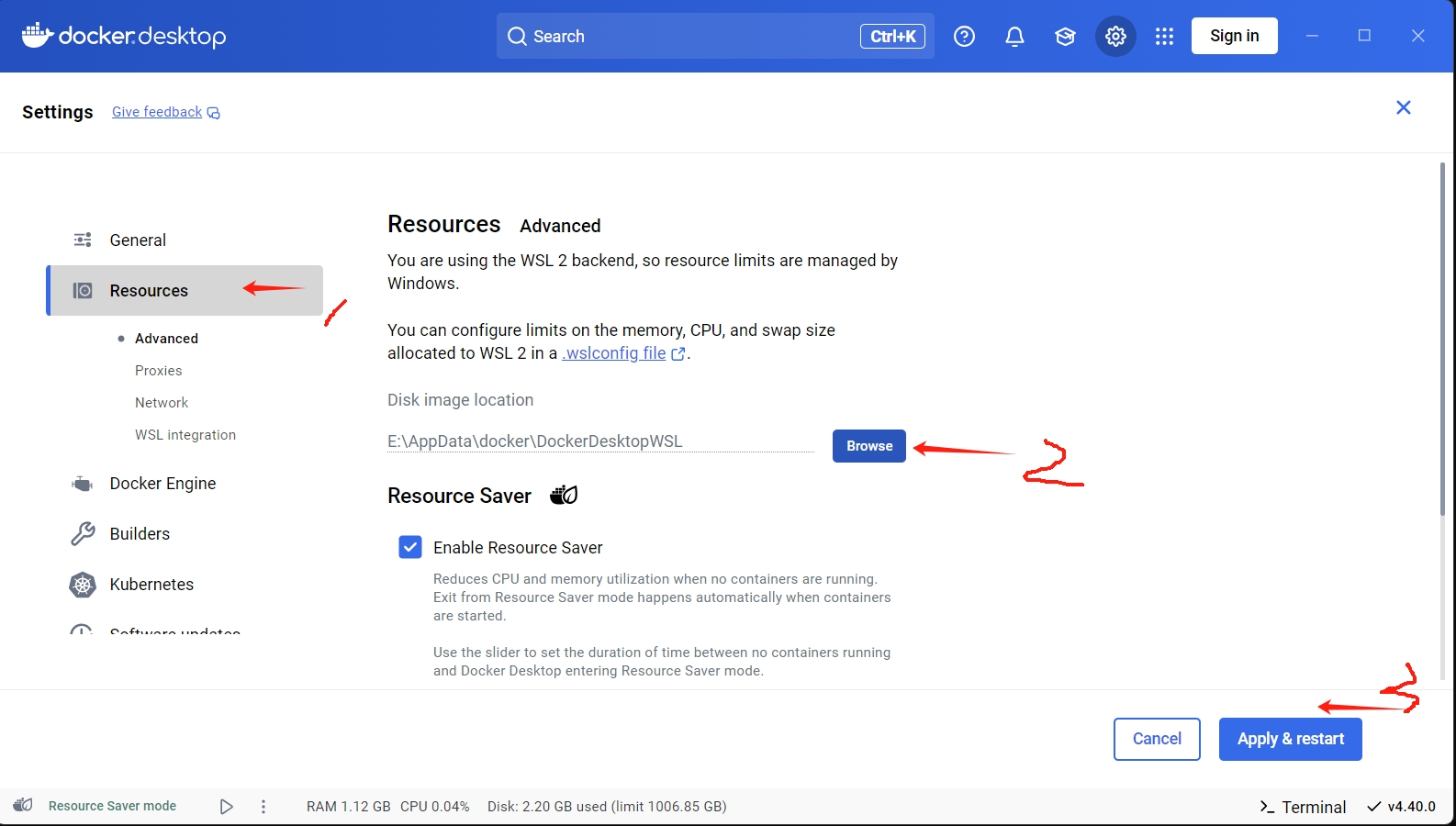Image resolution: width=1456 pixels, height=826 pixels.
Task: Click the status bar Resource Saver whale icon
Action: tap(23, 805)
